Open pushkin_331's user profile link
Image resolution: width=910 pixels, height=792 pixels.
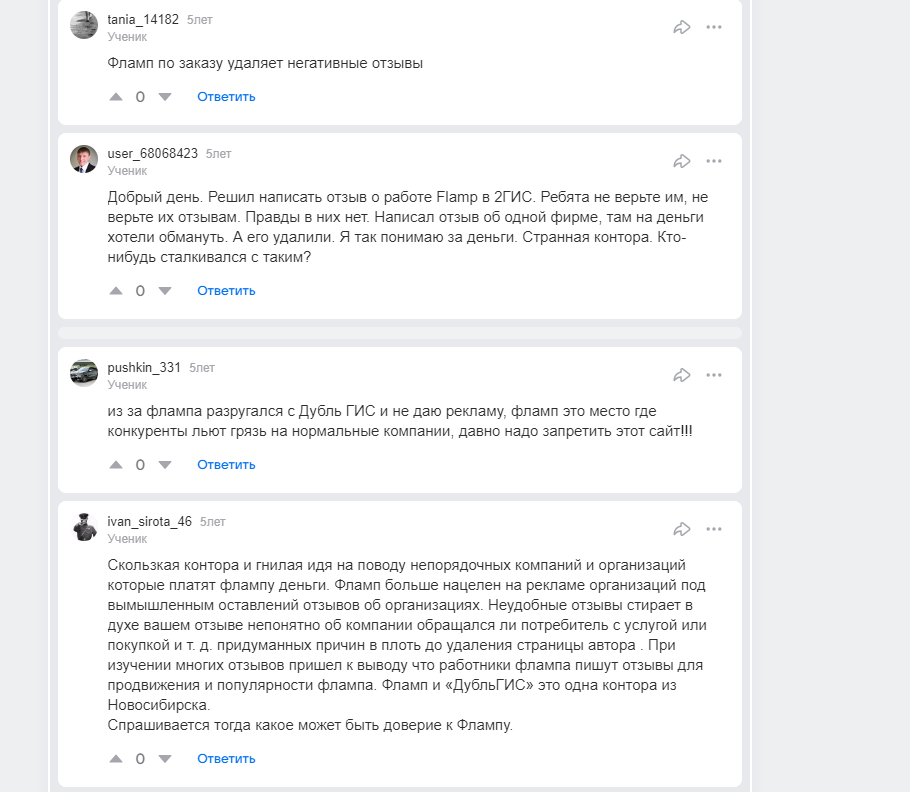[144, 368]
